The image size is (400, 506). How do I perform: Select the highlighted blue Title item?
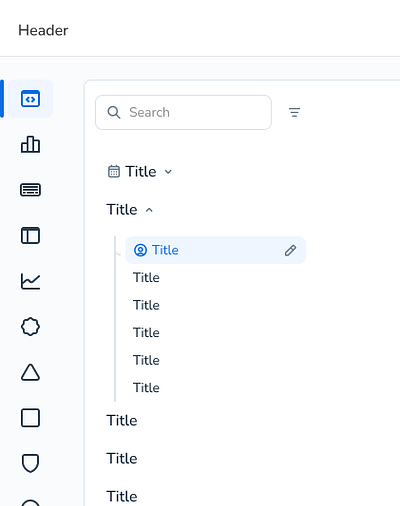[215, 250]
